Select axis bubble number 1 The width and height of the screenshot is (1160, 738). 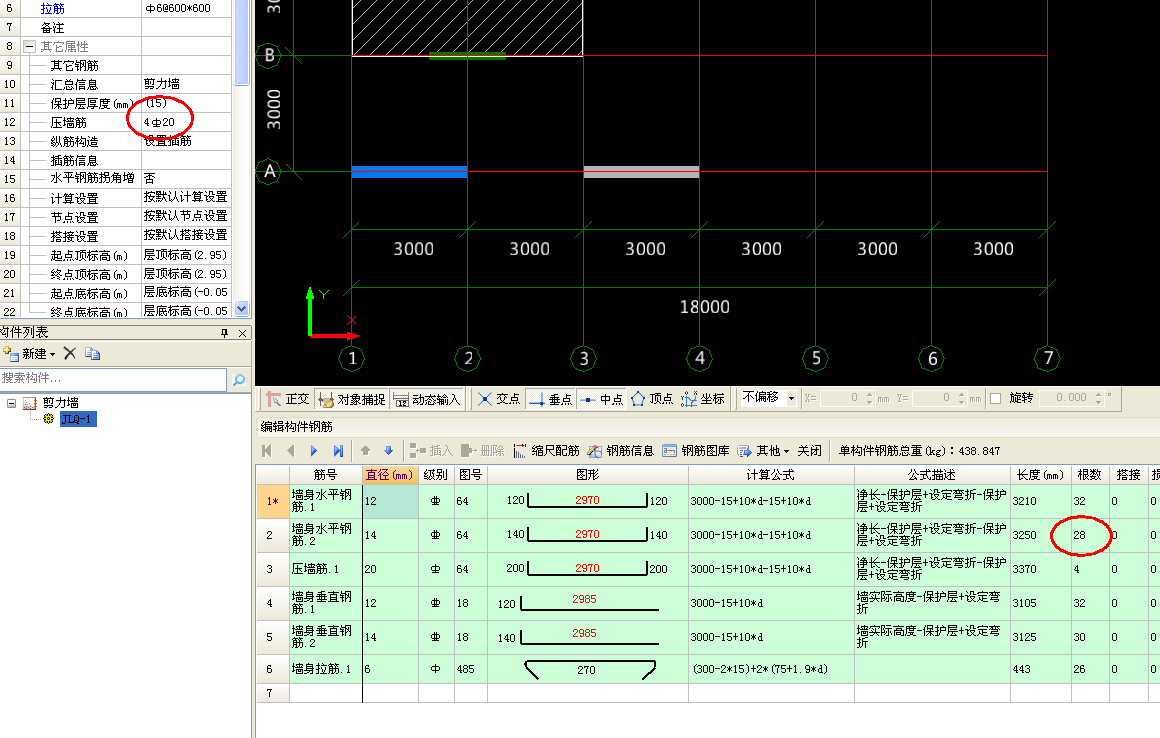tap(352, 359)
